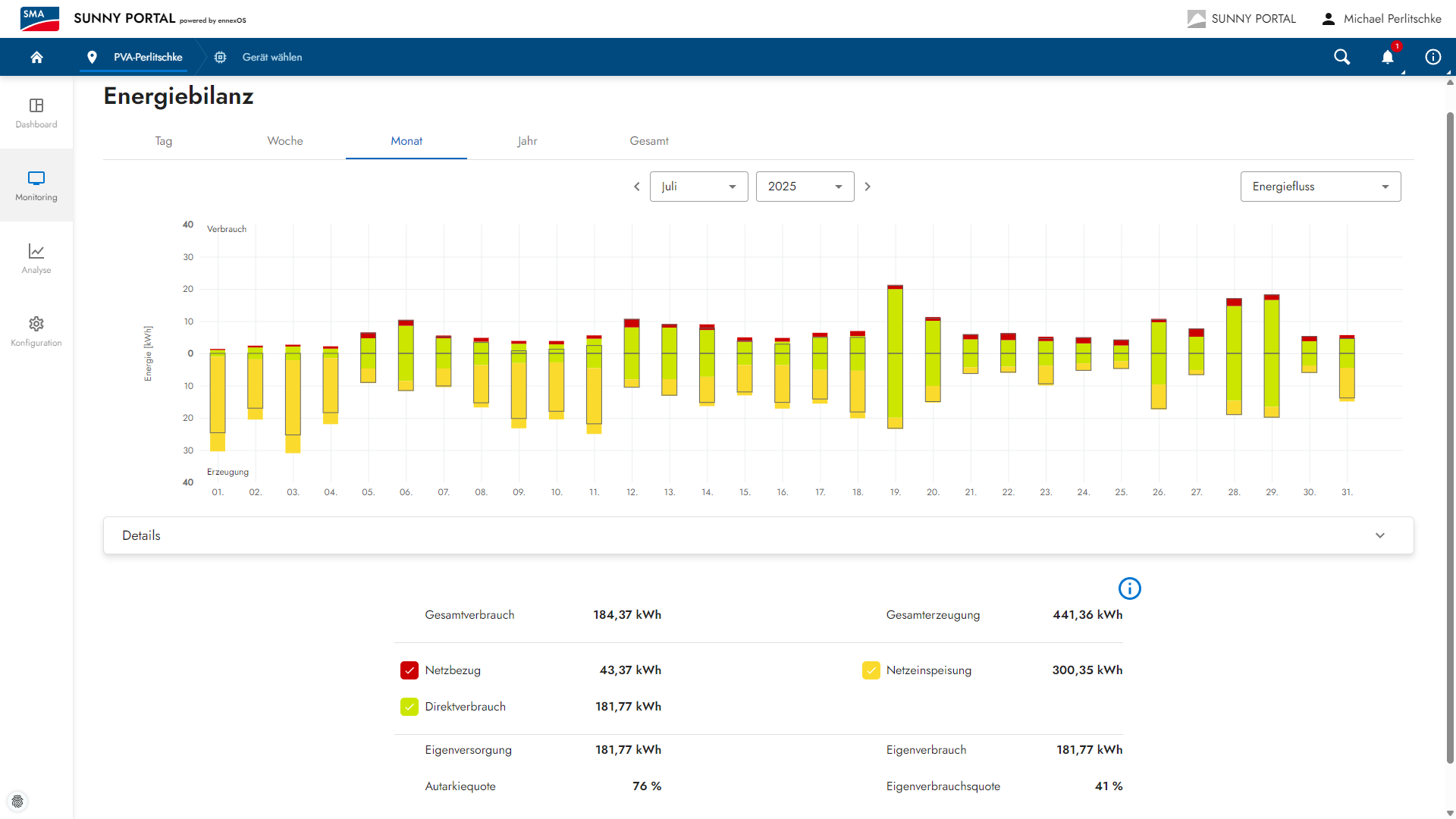Open the search magnifier icon

[x=1341, y=57]
